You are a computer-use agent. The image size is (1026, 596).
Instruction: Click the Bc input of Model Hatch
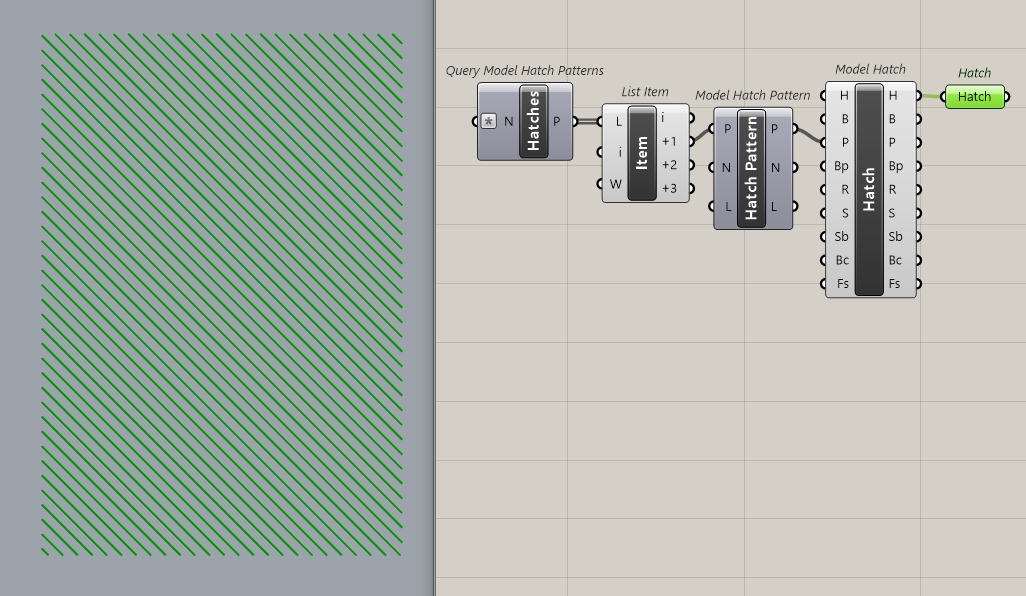point(842,260)
